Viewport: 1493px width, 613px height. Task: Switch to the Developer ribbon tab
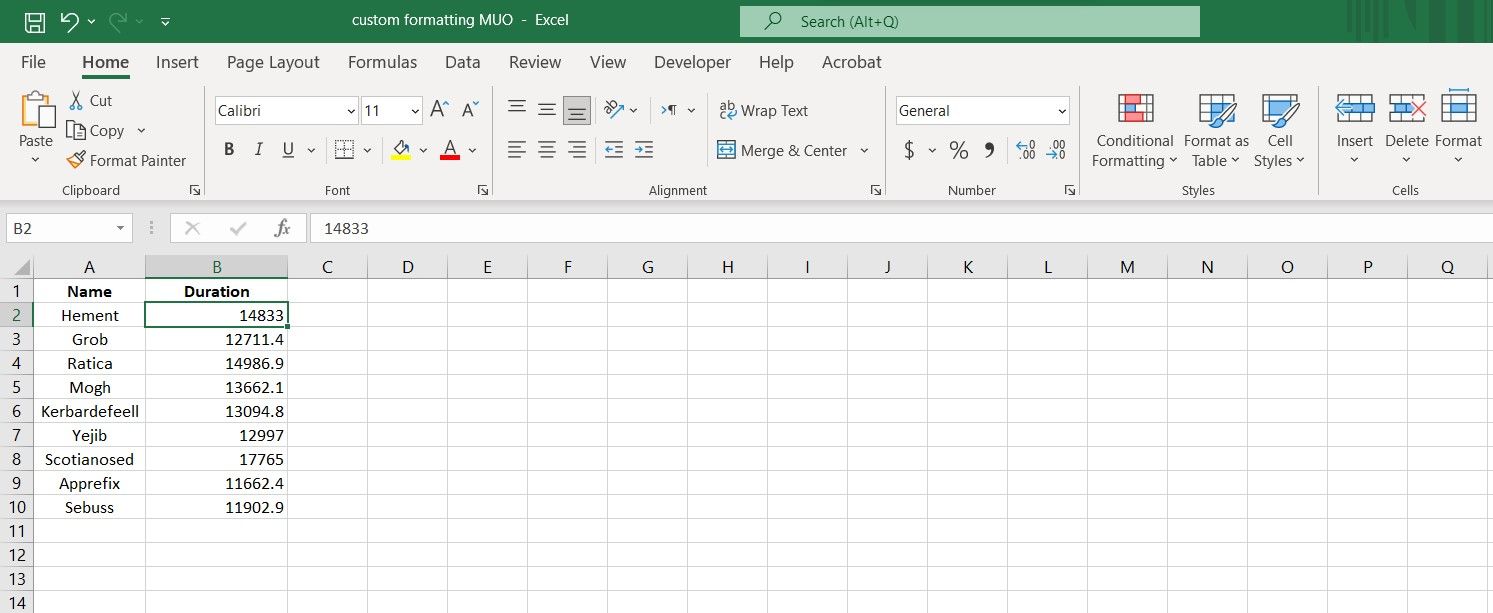coord(692,62)
